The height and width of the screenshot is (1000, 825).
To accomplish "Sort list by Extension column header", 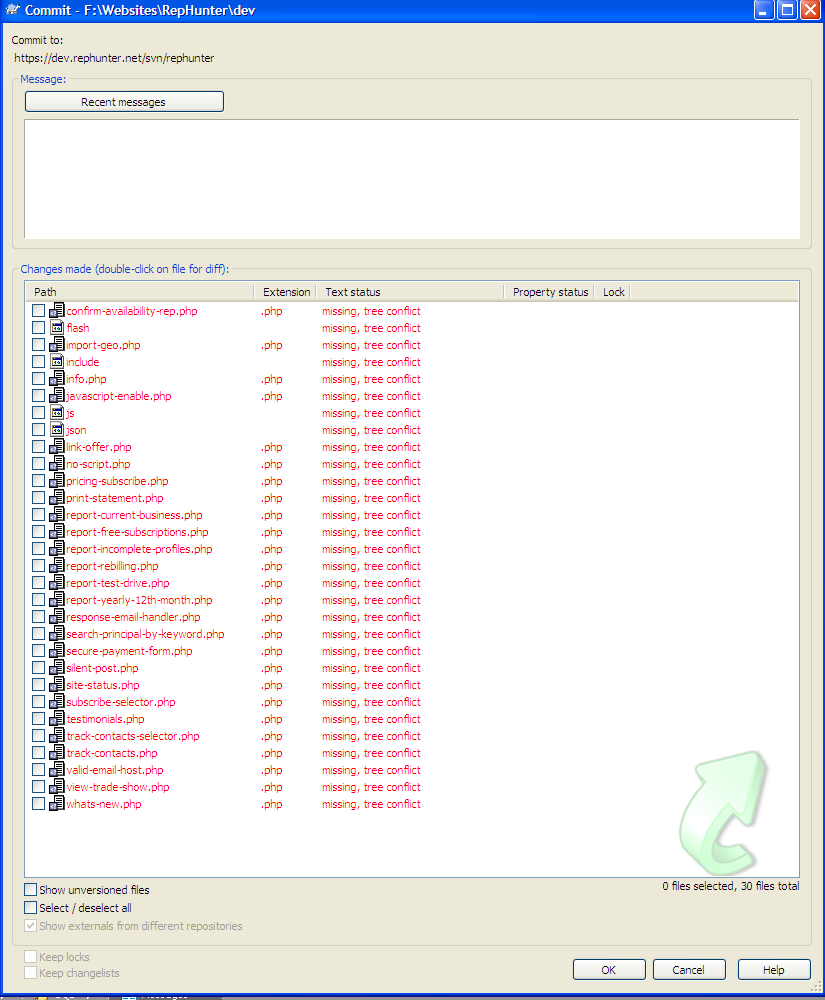I will tap(285, 292).
